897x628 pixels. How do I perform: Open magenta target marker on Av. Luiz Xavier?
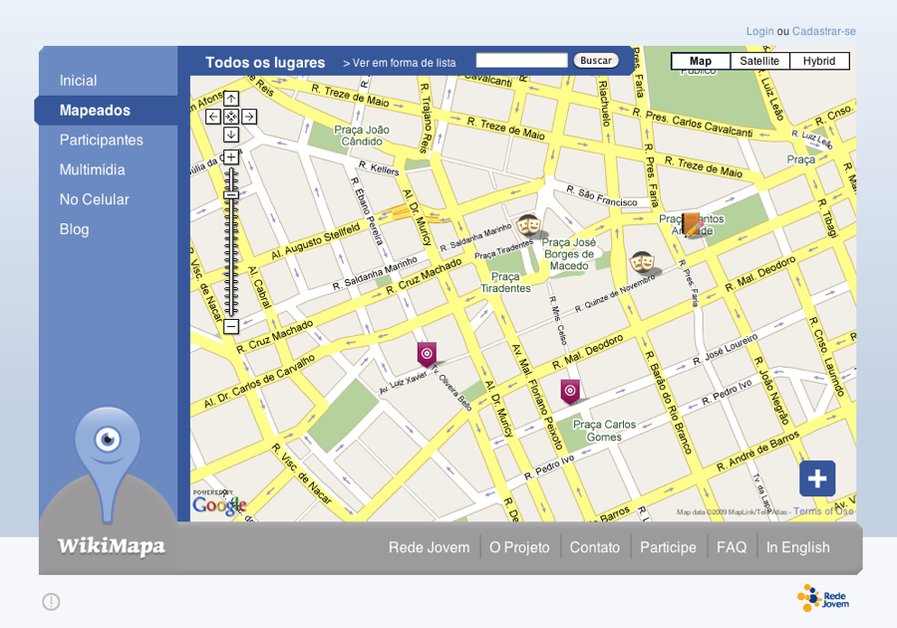pyautogui.click(x=427, y=355)
